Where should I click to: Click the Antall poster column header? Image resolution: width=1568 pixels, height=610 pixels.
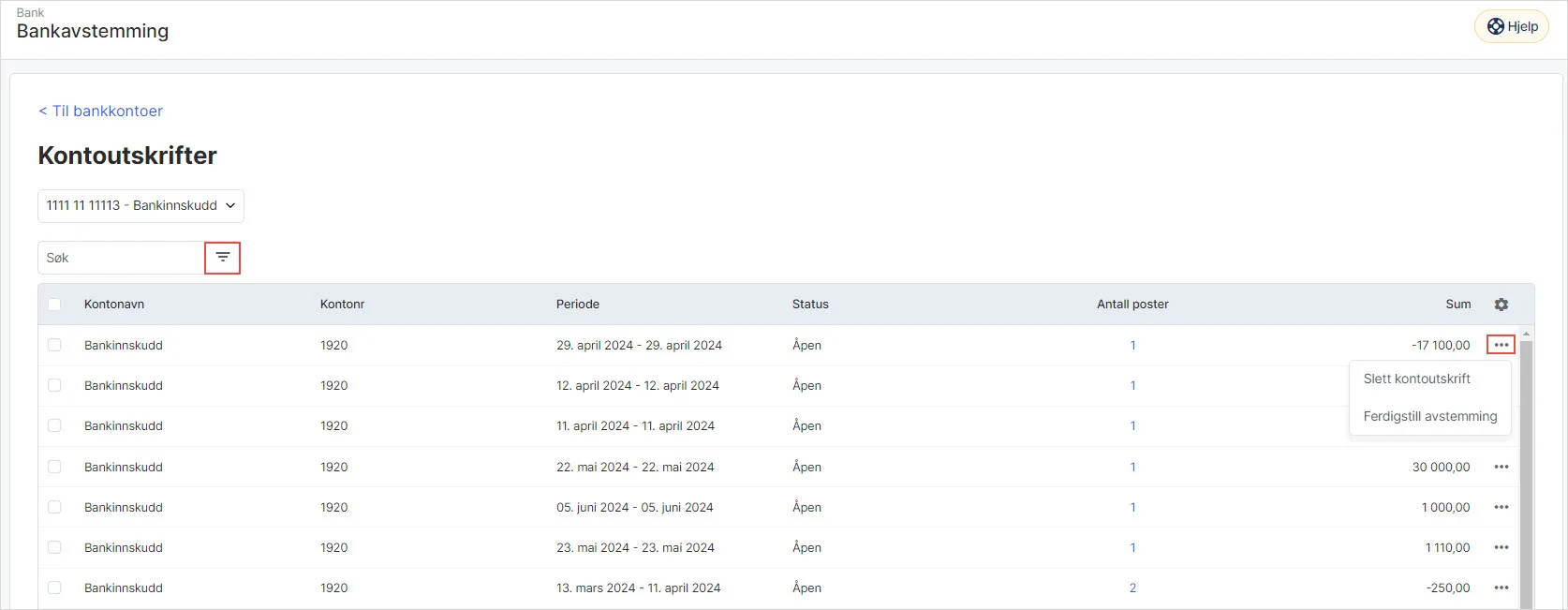1132,305
